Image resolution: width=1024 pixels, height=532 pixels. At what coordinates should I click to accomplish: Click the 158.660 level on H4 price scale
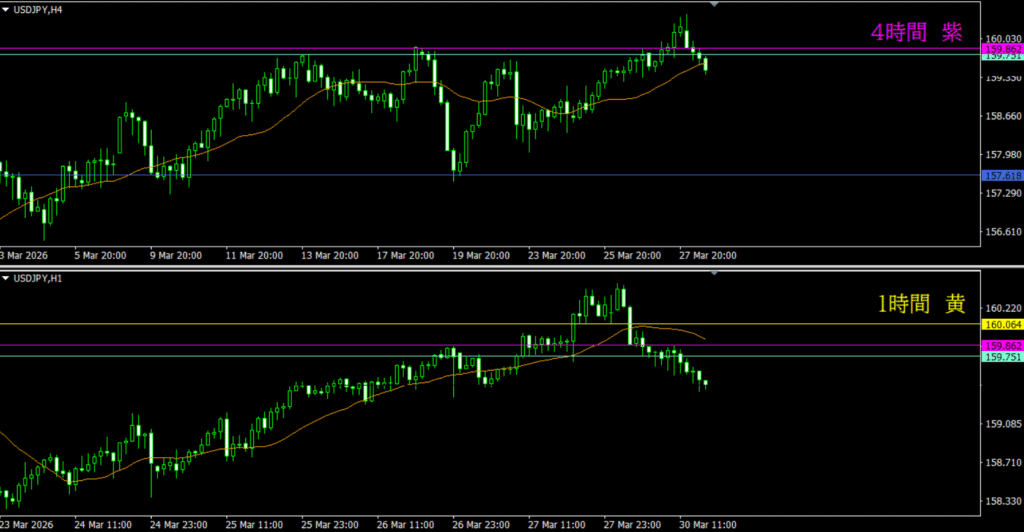pyautogui.click(x=1005, y=117)
